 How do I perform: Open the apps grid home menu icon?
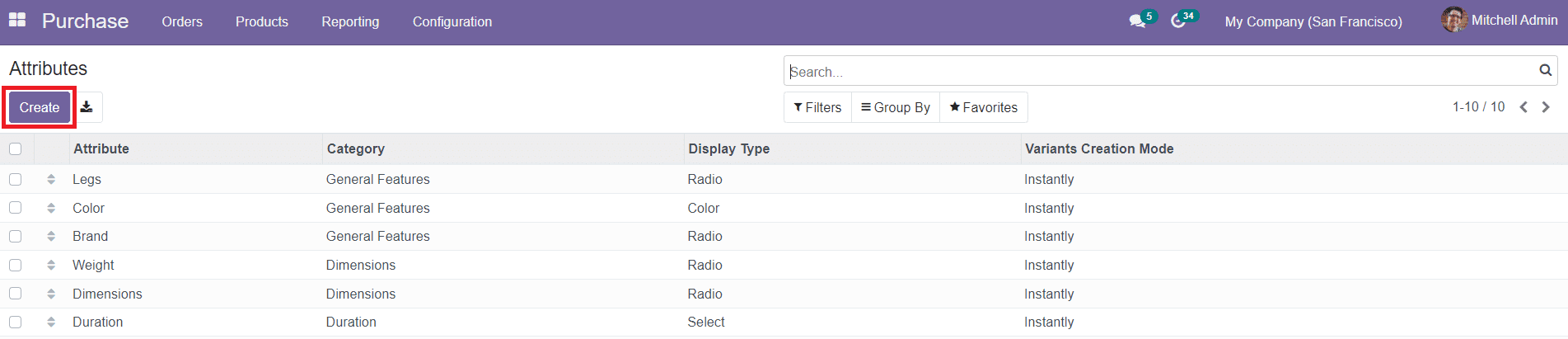17,21
